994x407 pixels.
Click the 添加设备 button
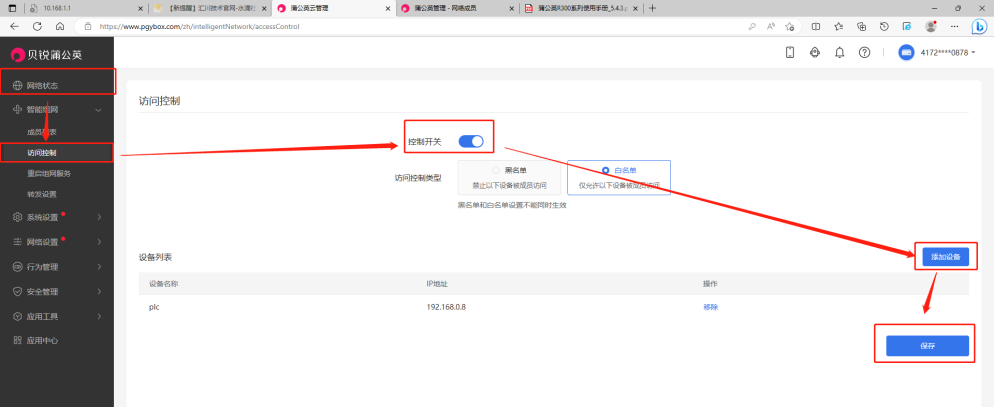click(945, 257)
